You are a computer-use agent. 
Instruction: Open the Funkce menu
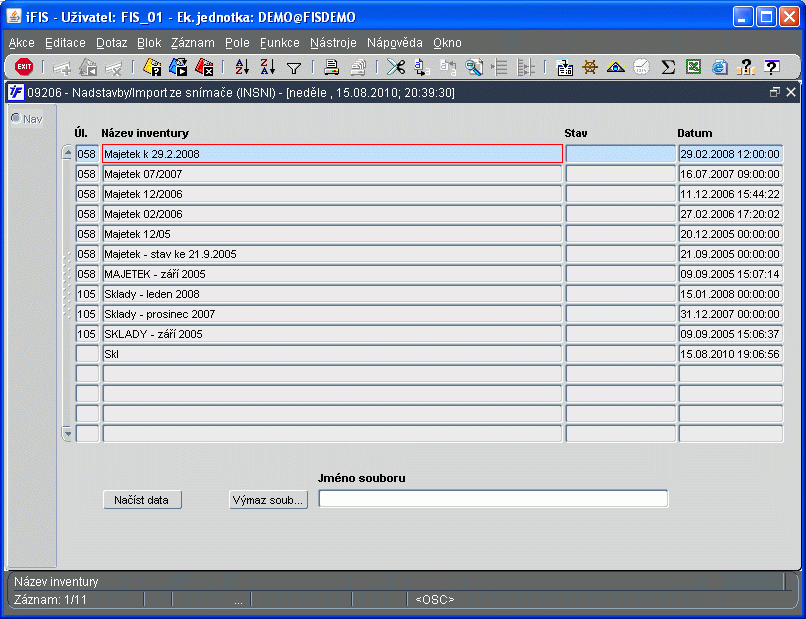(x=280, y=43)
